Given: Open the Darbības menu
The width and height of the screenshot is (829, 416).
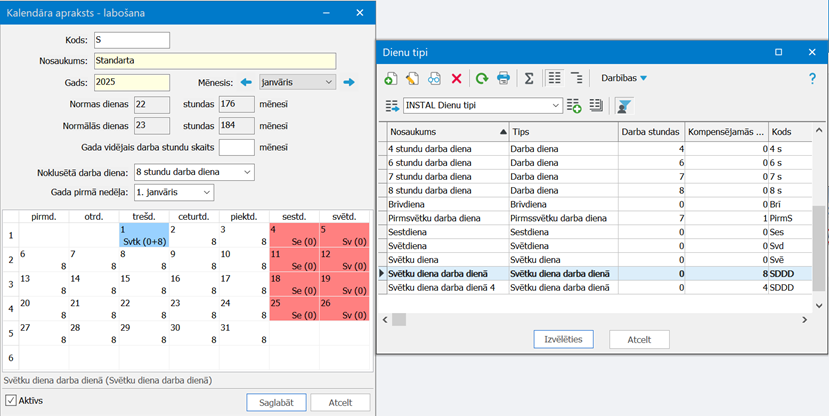Looking at the screenshot, I should [x=624, y=78].
